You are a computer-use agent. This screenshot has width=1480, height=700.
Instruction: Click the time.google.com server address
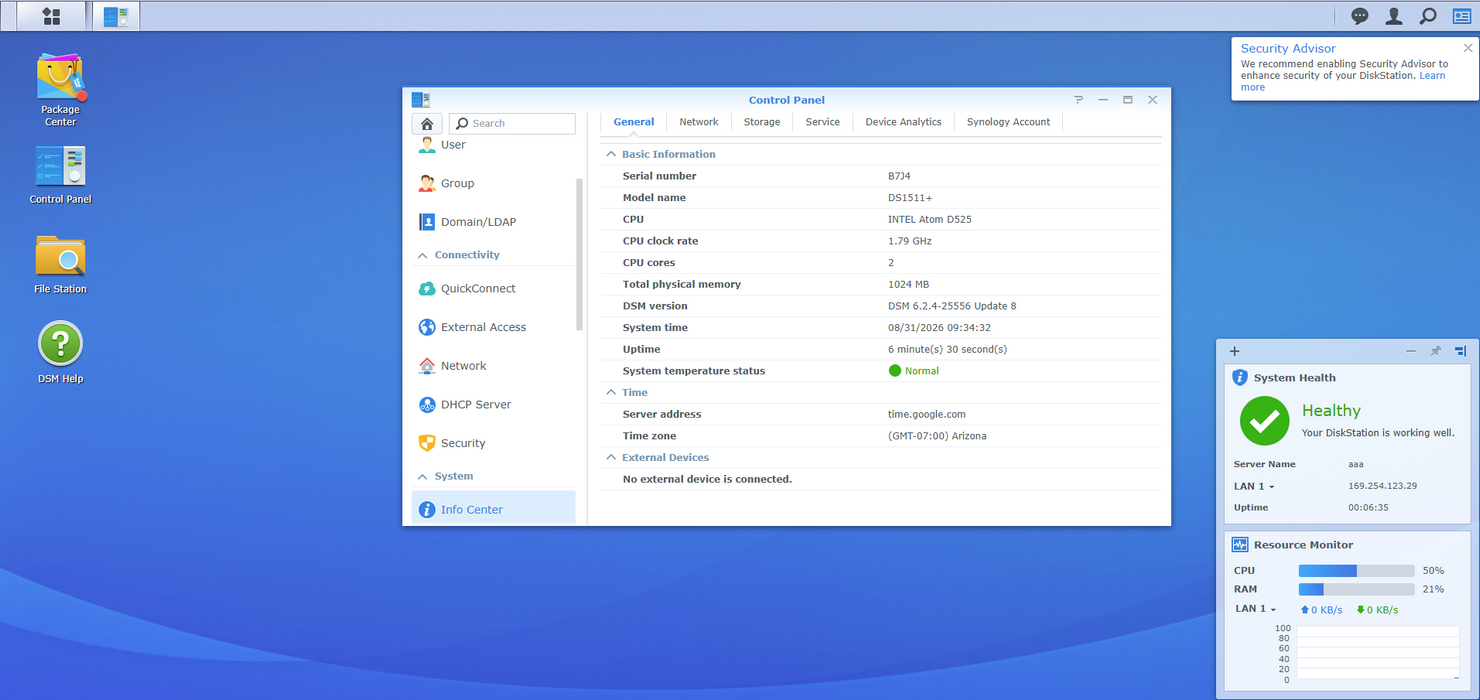coord(927,414)
